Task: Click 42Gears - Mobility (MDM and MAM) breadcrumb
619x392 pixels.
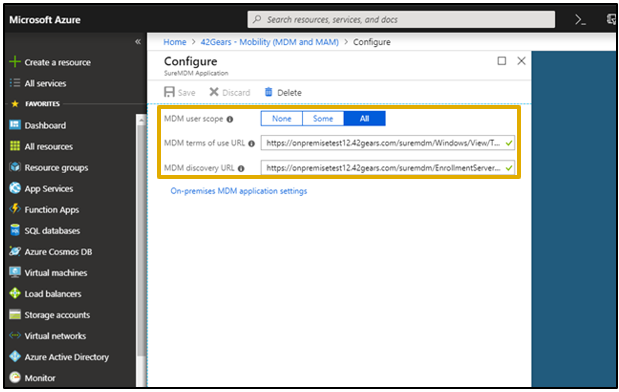Action: tap(269, 42)
